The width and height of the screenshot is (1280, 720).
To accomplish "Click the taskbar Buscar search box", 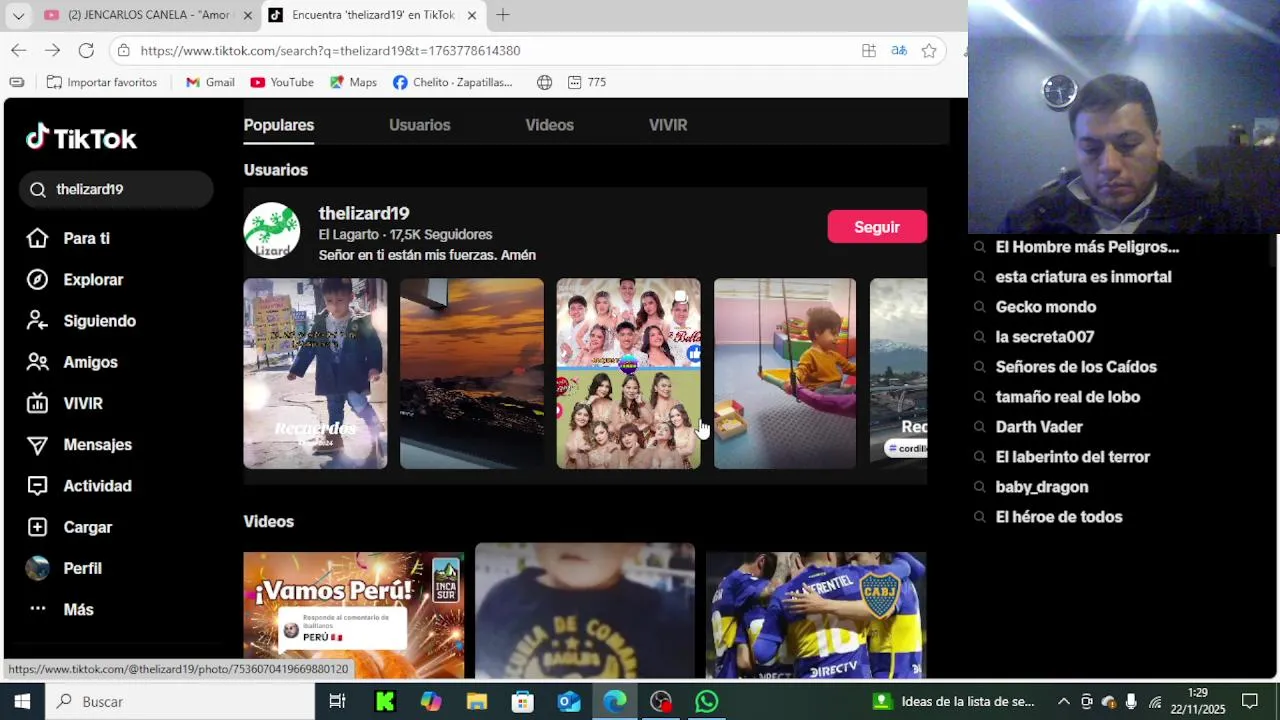I will [180, 702].
